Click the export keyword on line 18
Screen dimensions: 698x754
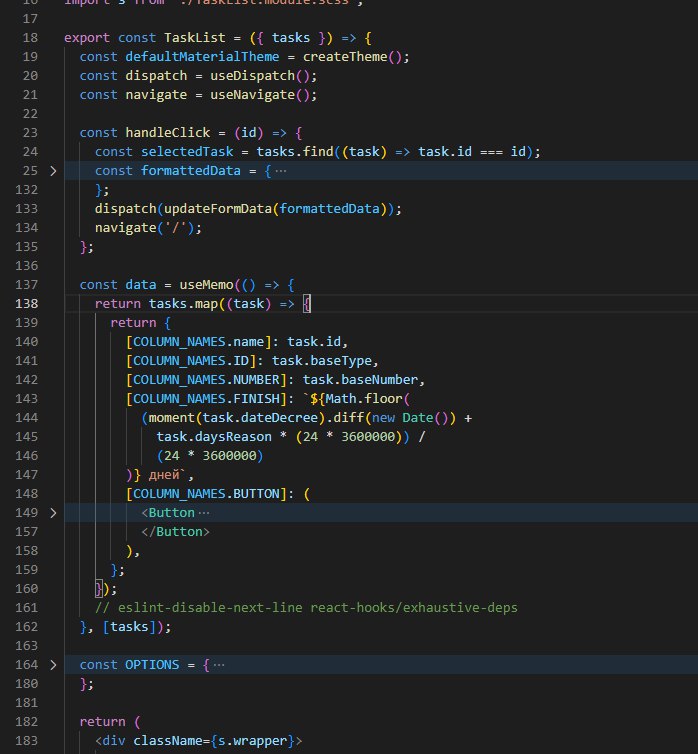point(87,38)
